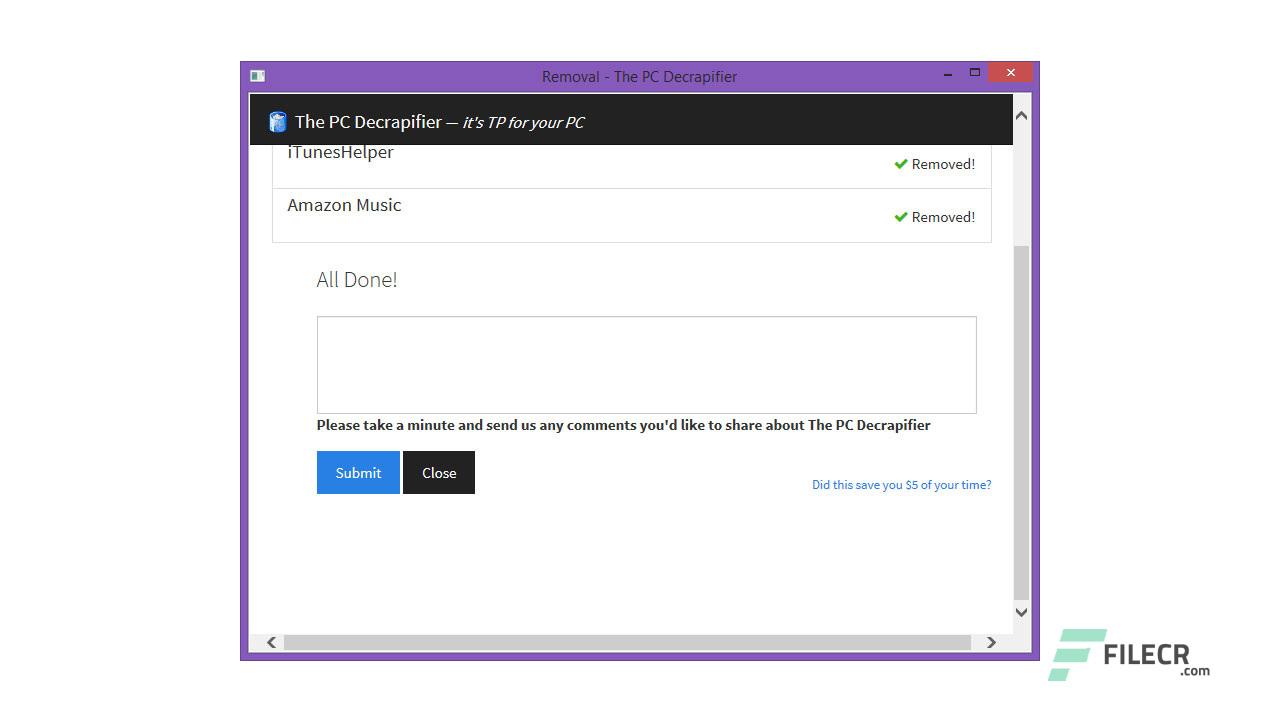Click the 'it's TP for your PC' tagline
The width and height of the screenshot is (1280, 720).
click(523, 123)
